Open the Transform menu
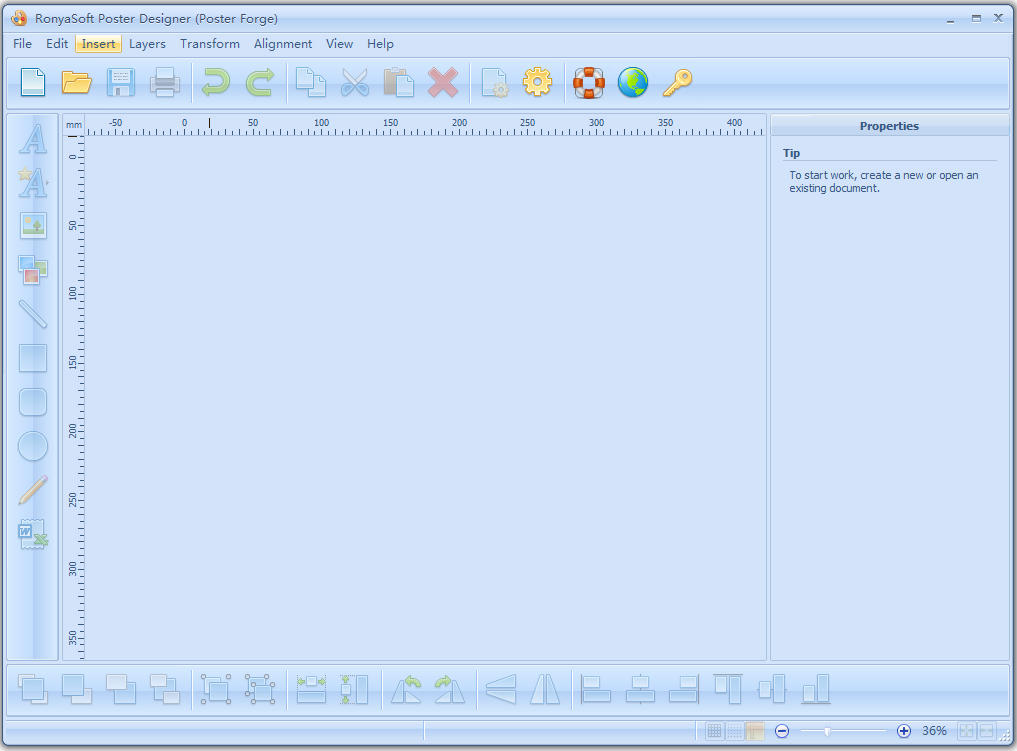 coord(209,43)
